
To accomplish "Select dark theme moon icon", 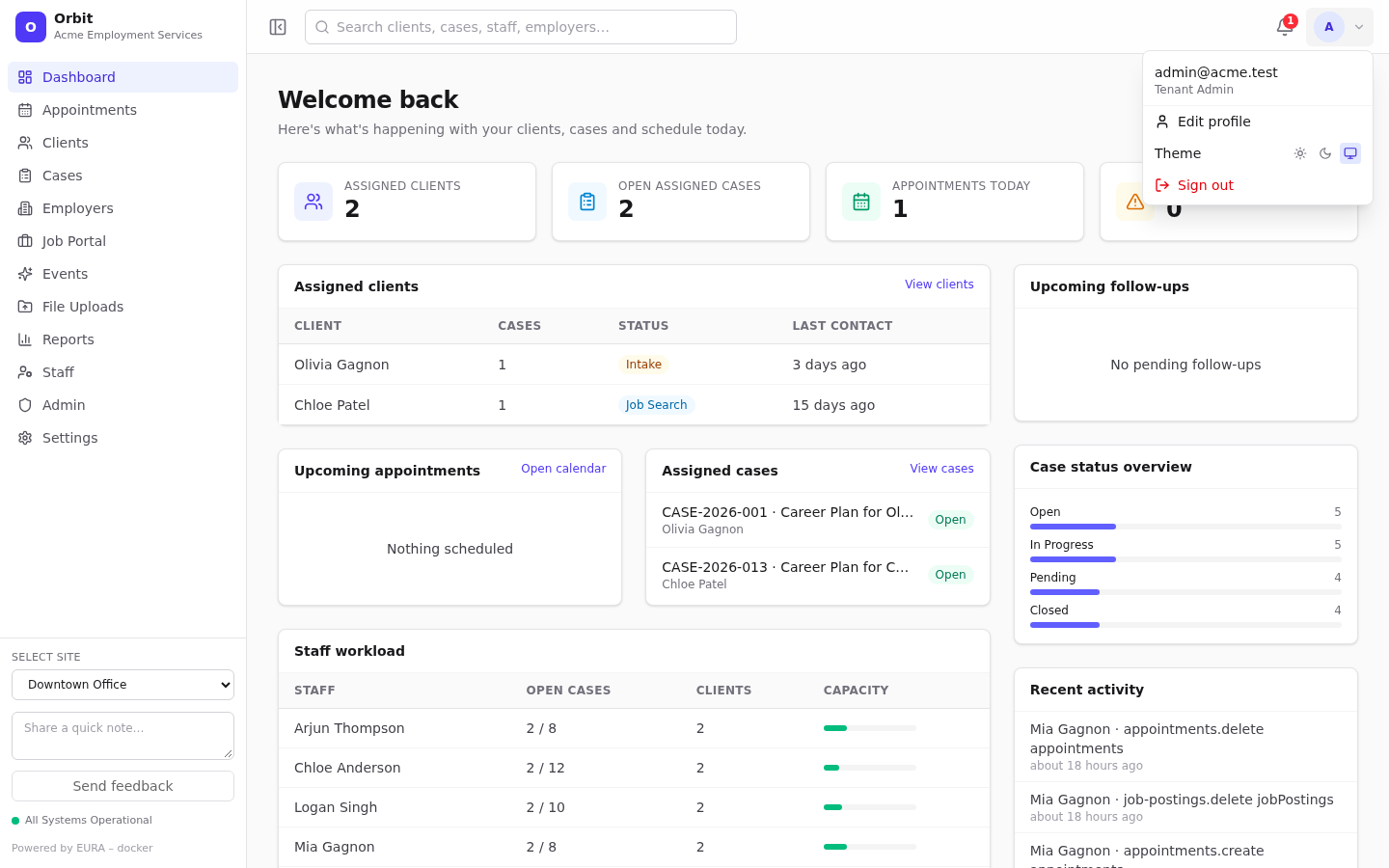I will [x=1325, y=153].
